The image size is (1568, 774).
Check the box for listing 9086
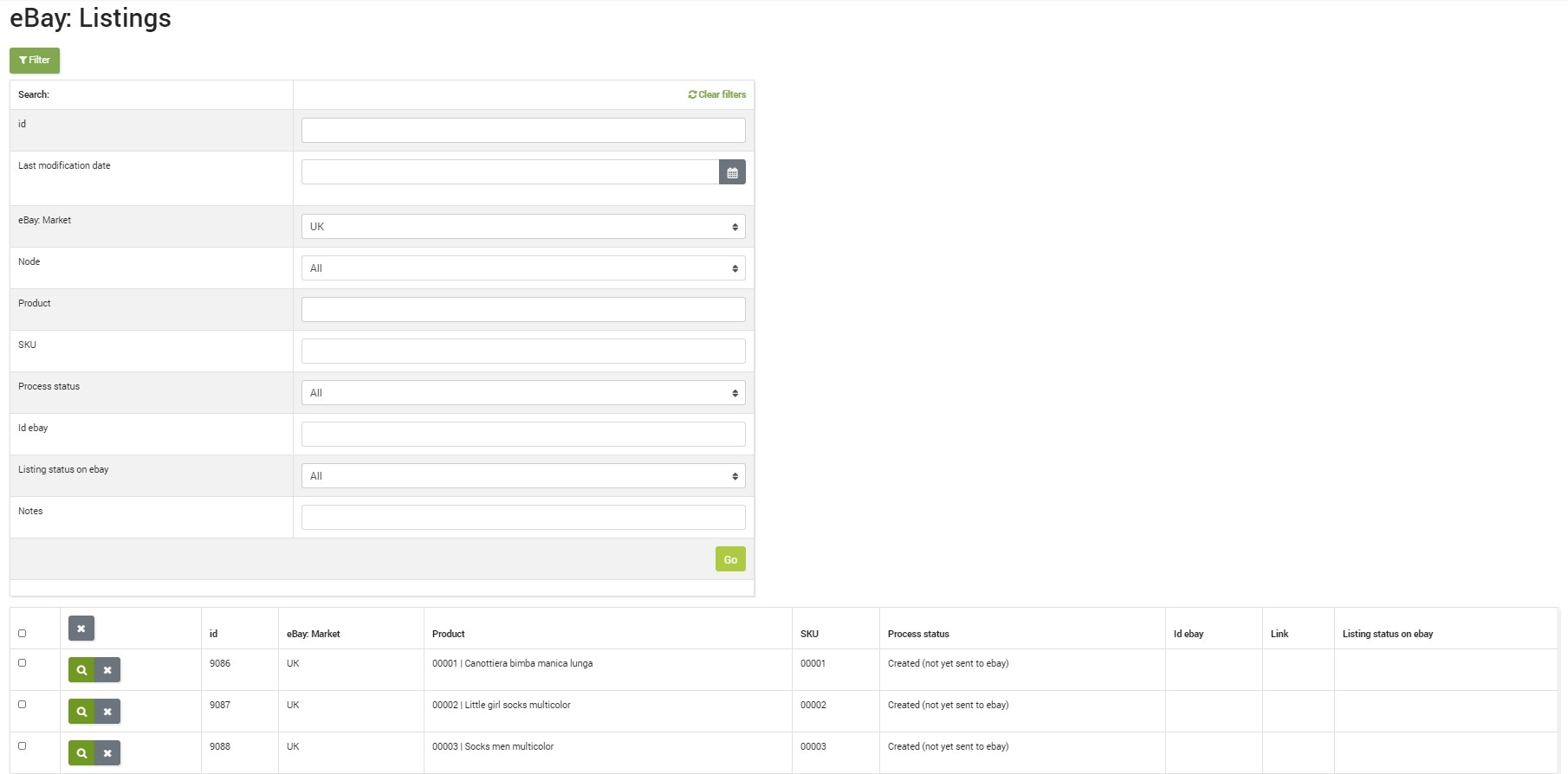[23, 662]
